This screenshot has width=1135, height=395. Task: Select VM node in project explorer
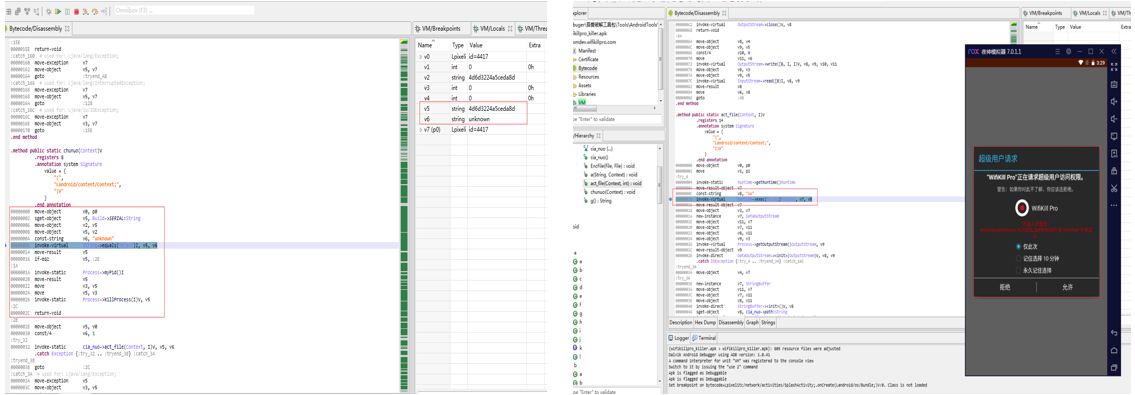(x=581, y=102)
